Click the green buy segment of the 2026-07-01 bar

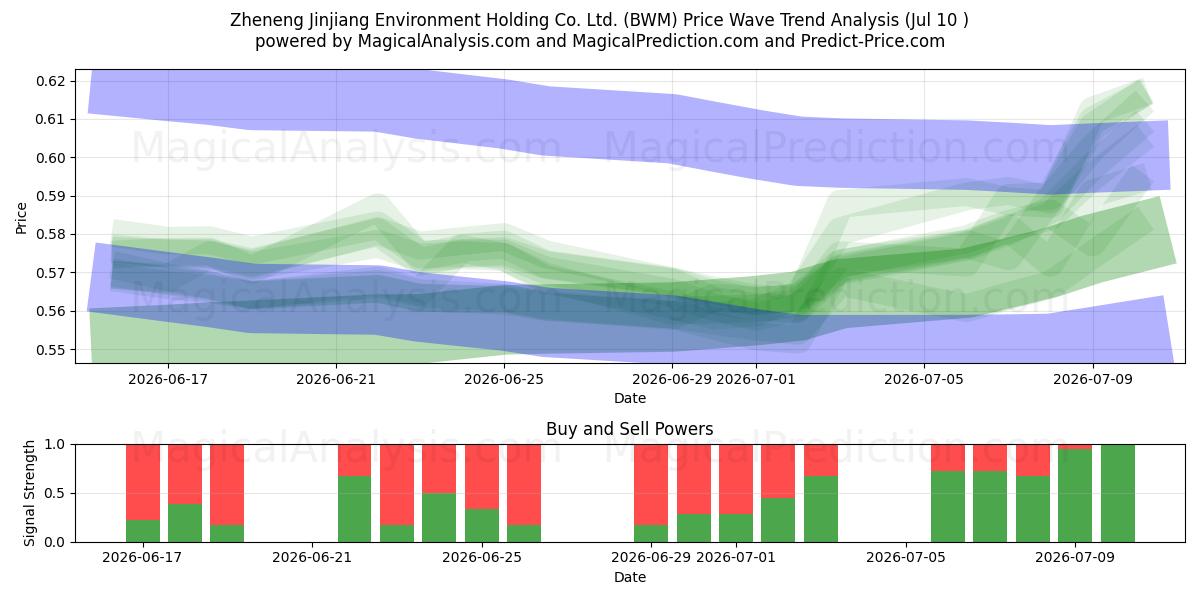pyautogui.click(x=736, y=528)
